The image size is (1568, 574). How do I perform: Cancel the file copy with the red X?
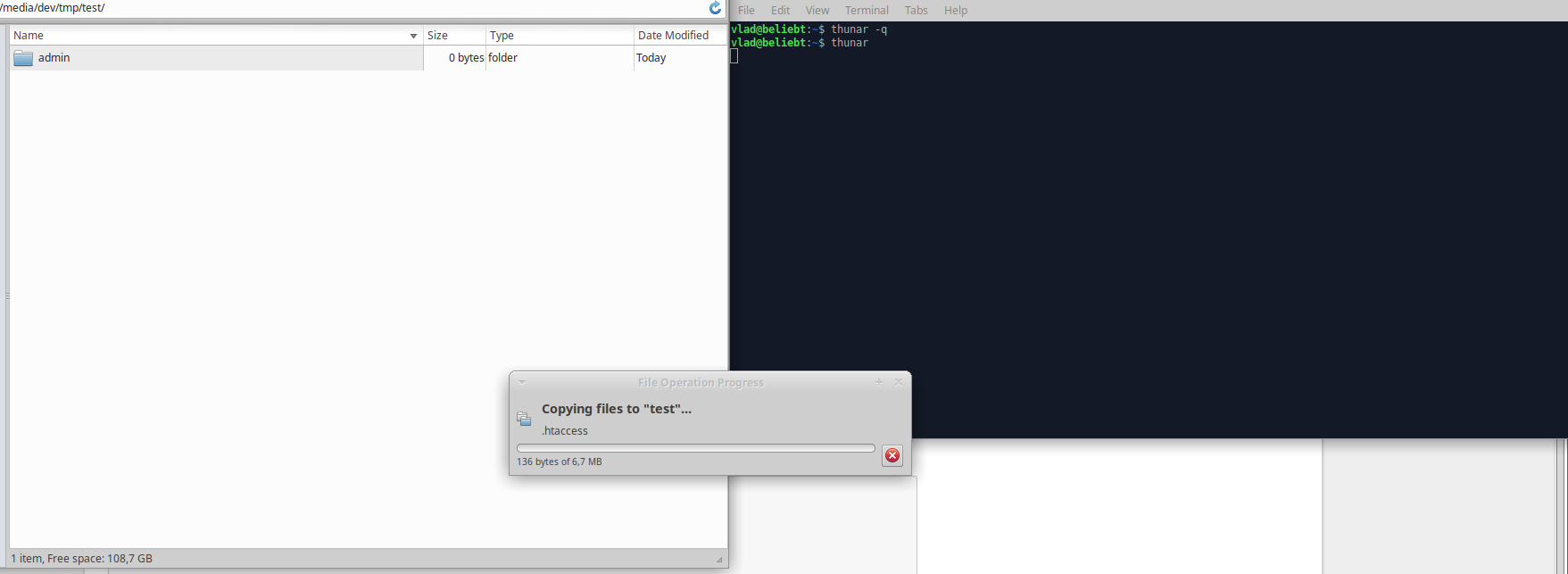(x=892, y=455)
